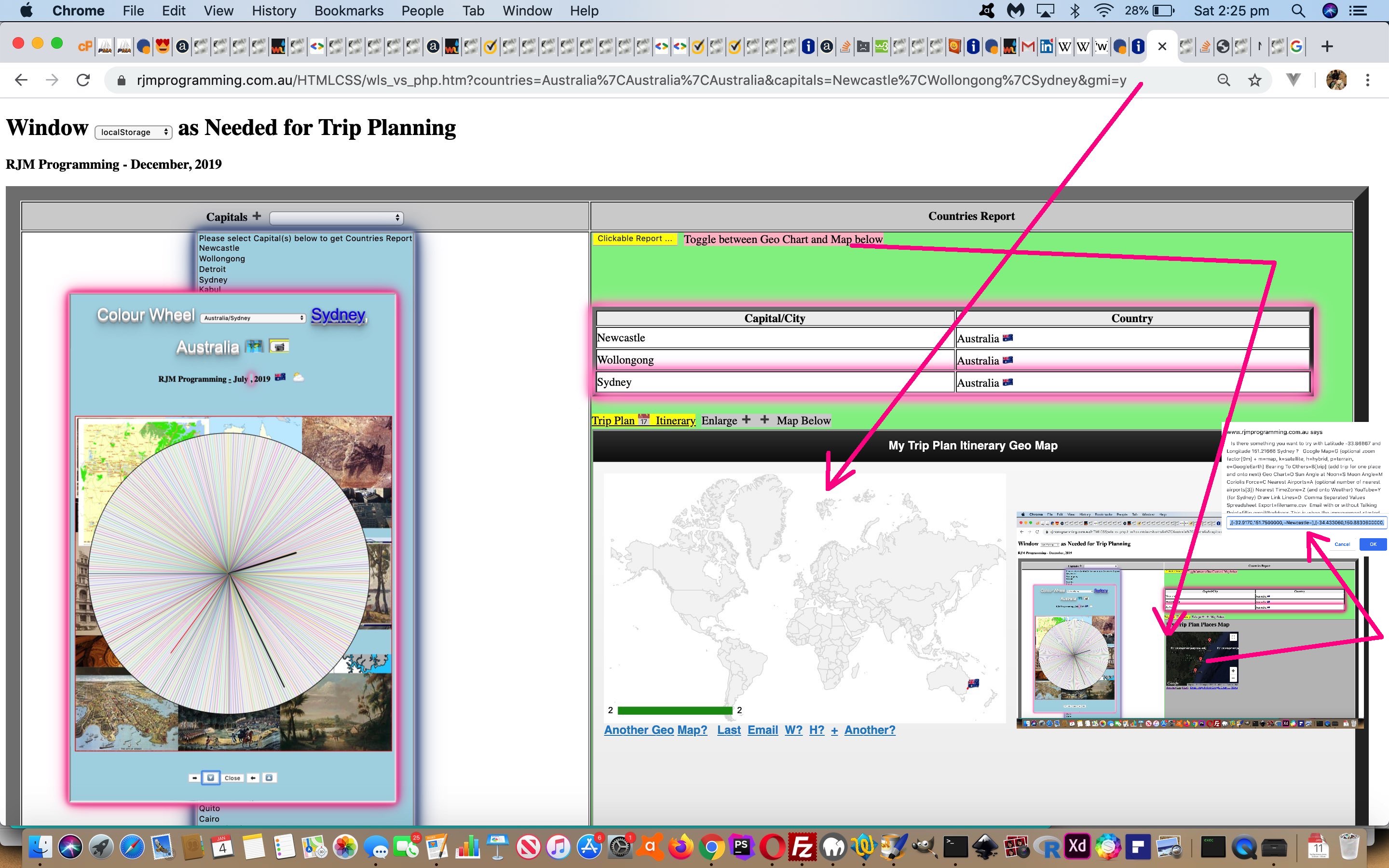Click the flag icon next to Newcastle
This screenshot has width=1389, height=868.
(1009, 337)
